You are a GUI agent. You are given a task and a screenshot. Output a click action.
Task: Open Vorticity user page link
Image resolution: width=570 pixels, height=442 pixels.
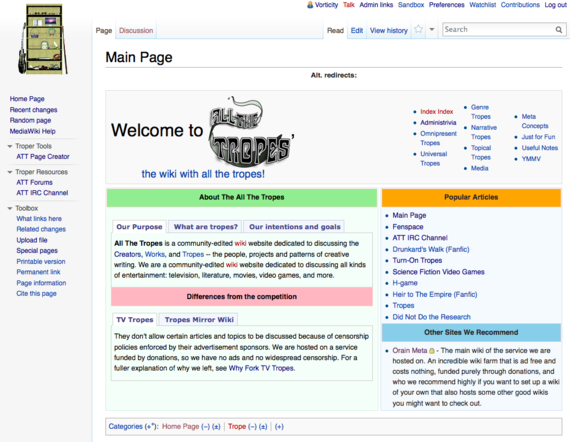click(326, 5)
